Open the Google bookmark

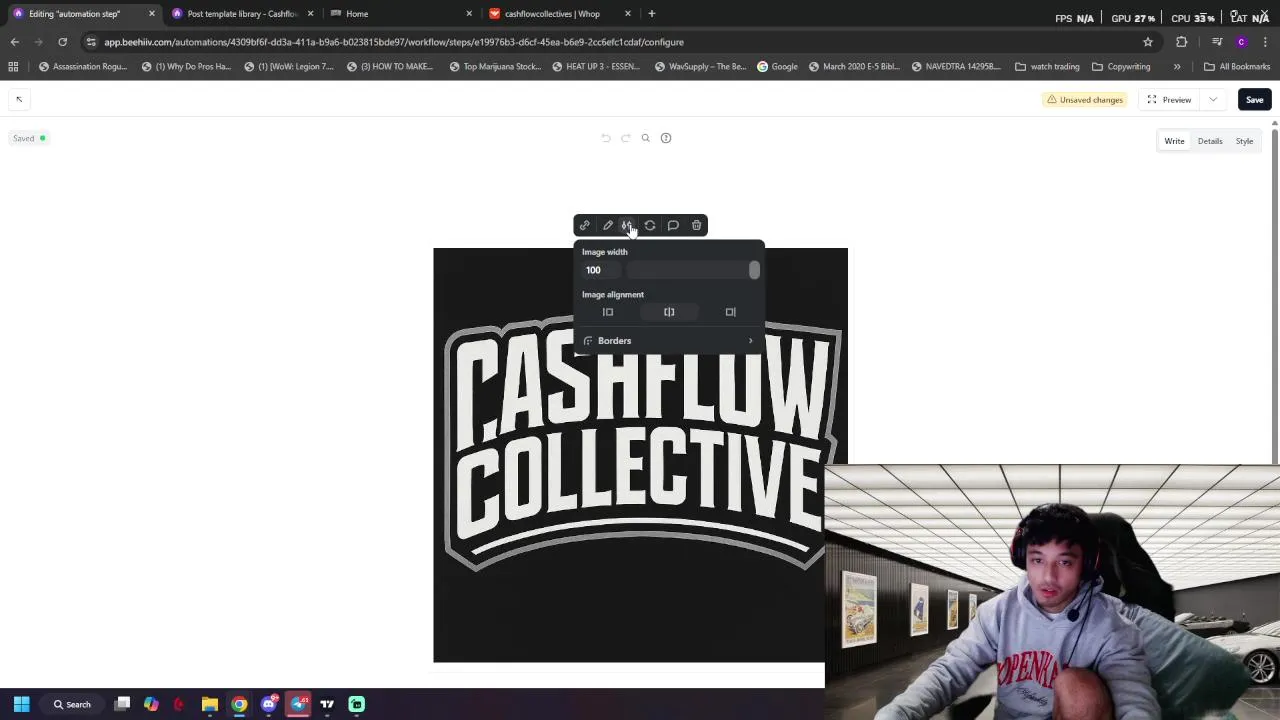777,67
